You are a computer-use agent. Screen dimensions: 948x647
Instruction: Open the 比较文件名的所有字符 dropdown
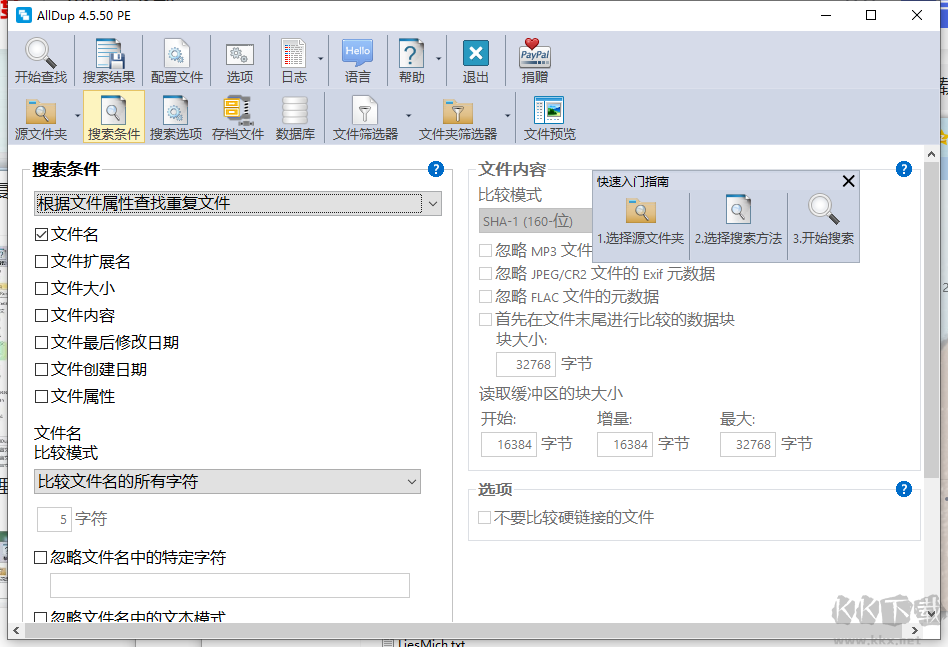[x=412, y=481]
